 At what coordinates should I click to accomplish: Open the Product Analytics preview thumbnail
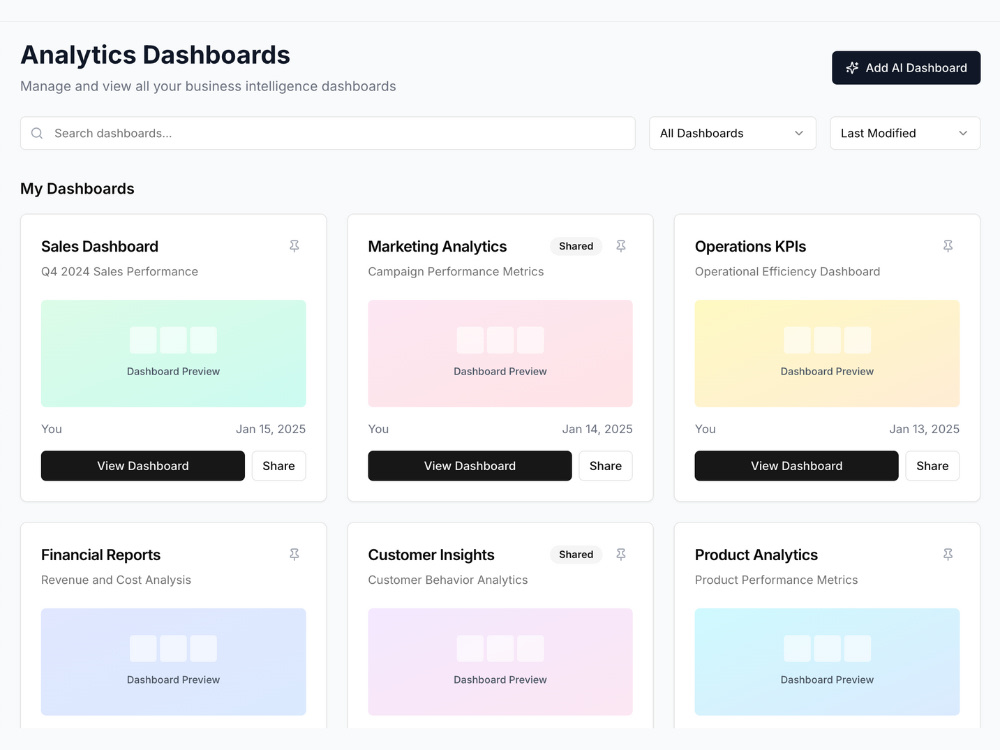827,661
